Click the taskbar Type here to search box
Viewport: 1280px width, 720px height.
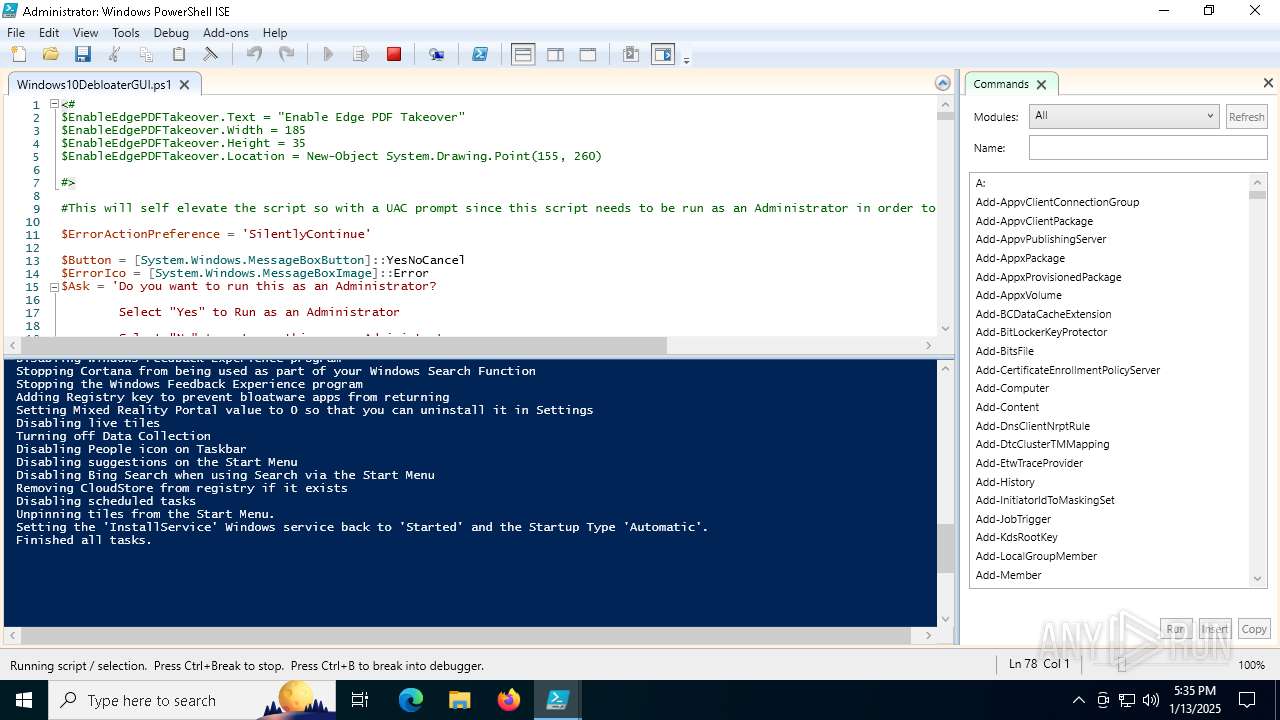tap(192, 700)
